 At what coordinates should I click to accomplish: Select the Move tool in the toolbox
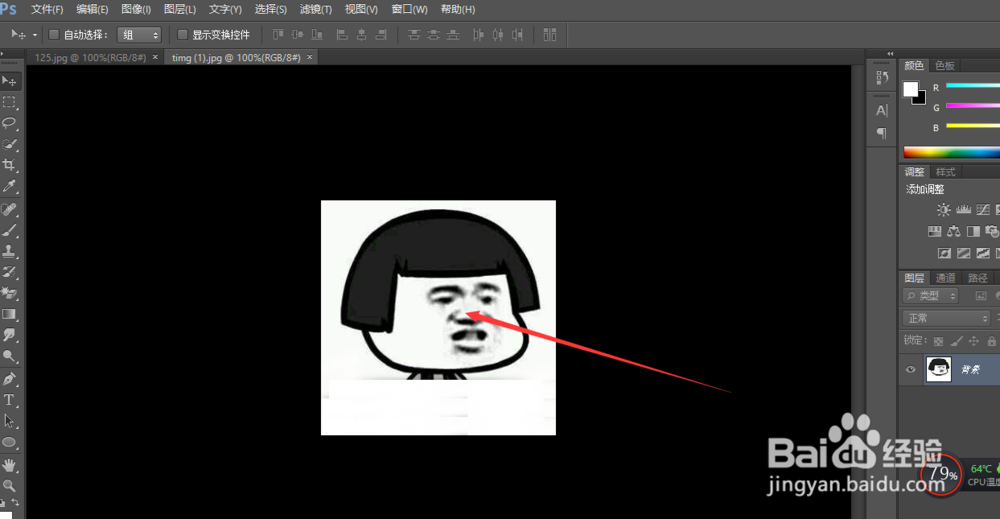click(9, 81)
